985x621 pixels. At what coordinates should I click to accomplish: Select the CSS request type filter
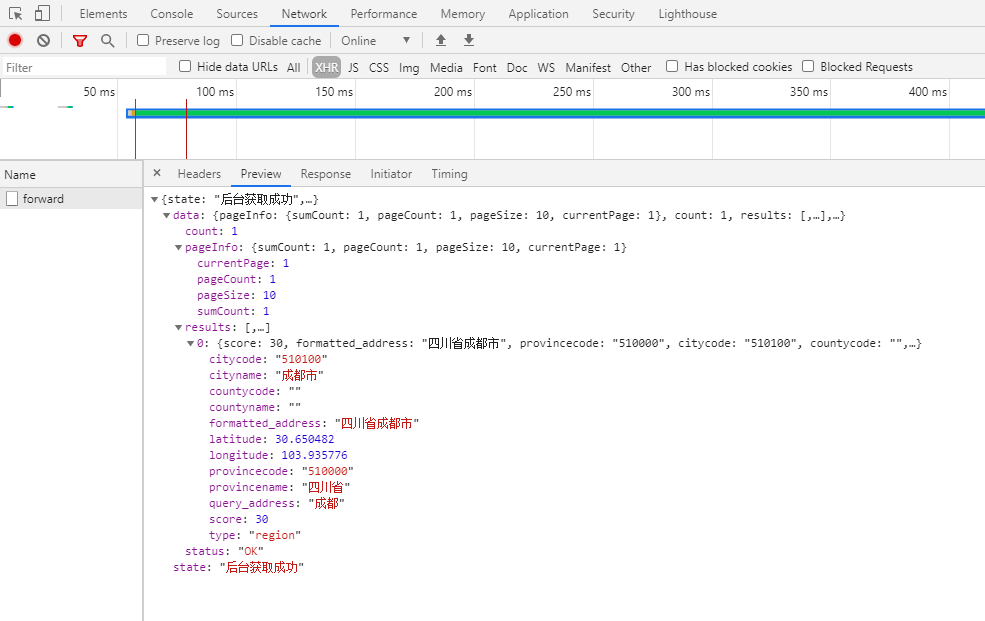pyautogui.click(x=379, y=67)
